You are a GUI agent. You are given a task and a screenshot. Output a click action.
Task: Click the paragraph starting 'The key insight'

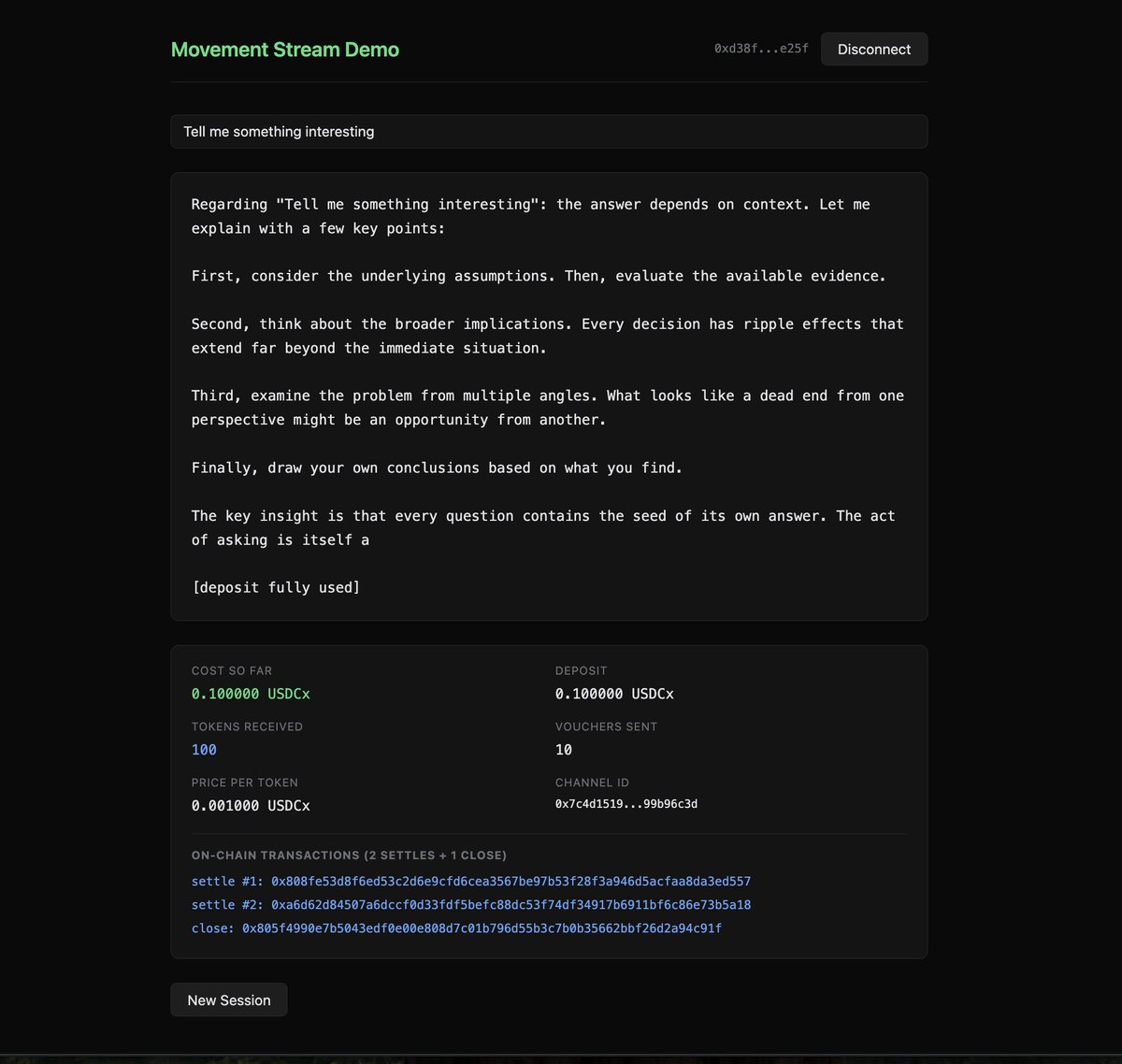543,527
